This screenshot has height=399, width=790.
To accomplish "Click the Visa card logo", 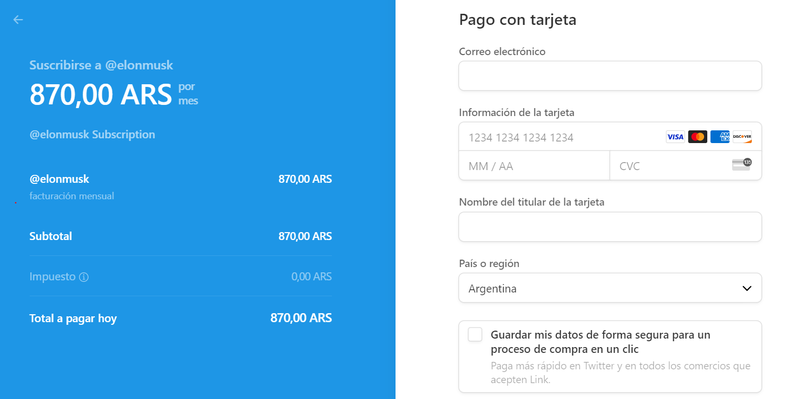I will [x=675, y=137].
